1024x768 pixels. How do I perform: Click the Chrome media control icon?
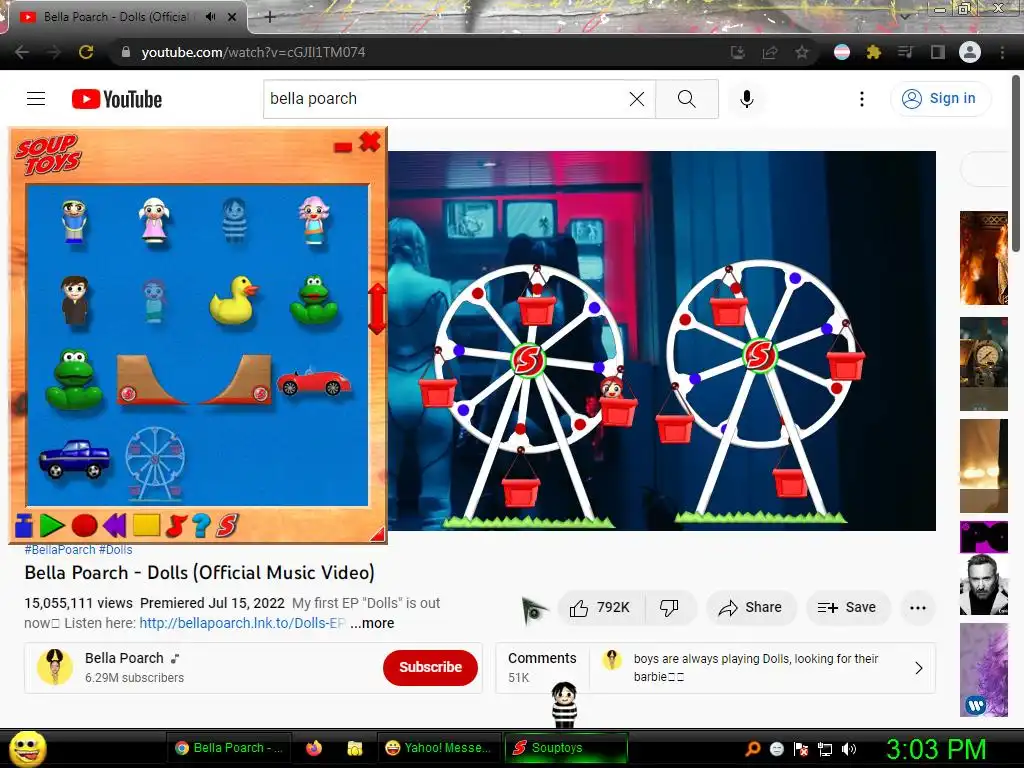click(906, 52)
